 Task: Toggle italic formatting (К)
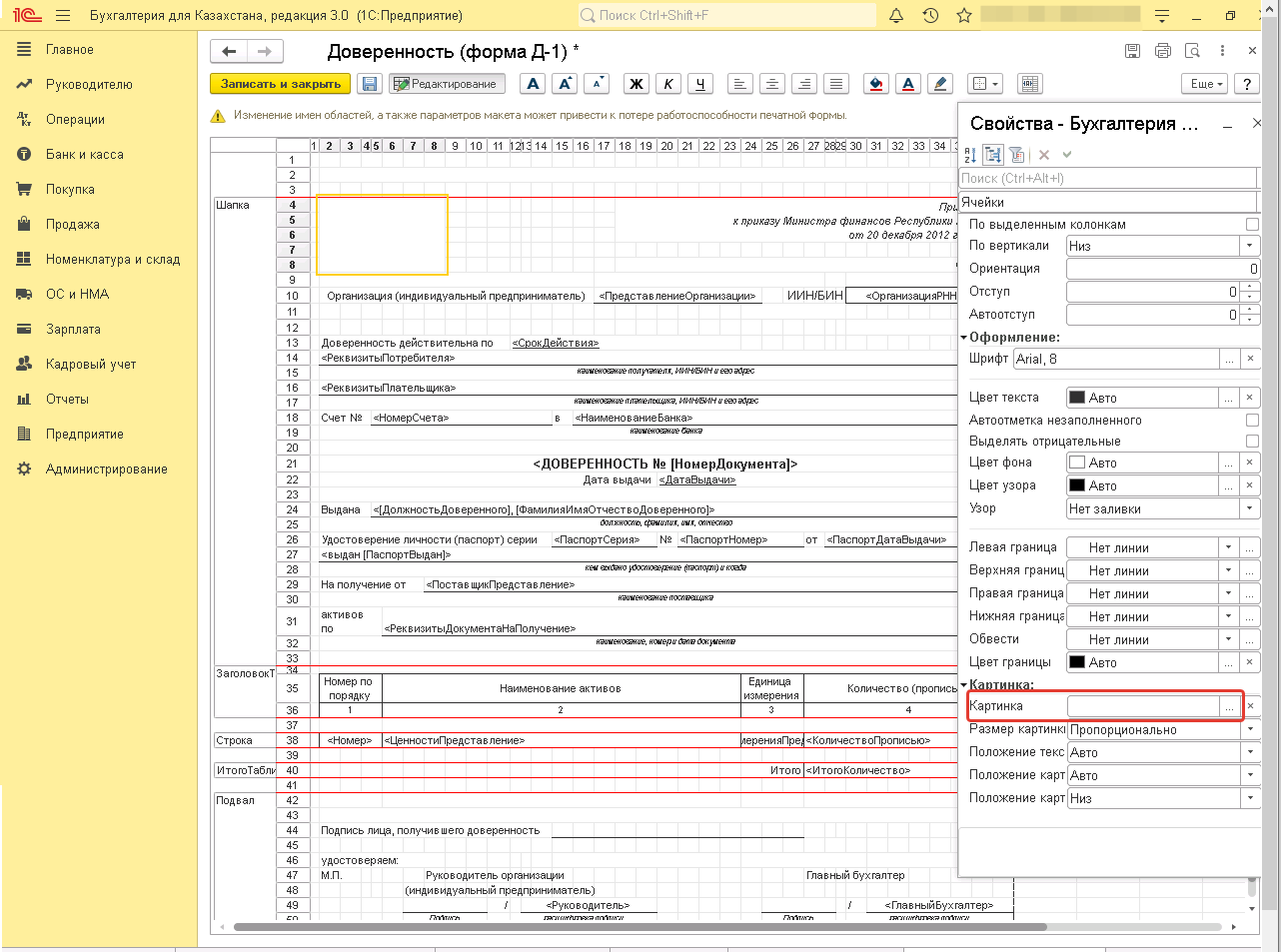coord(668,84)
